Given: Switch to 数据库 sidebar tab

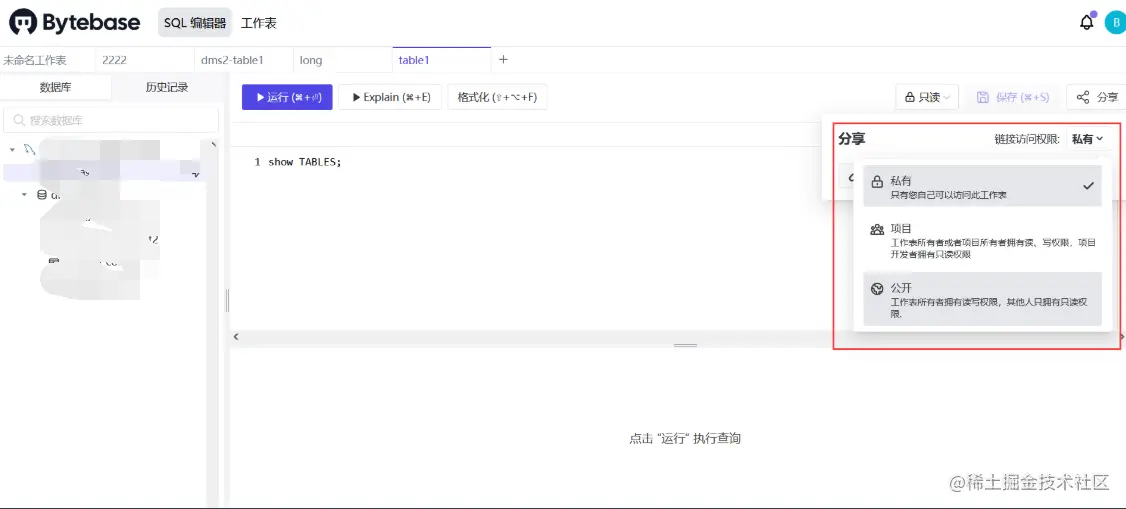Looking at the screenshot, I should coord(55,88).
